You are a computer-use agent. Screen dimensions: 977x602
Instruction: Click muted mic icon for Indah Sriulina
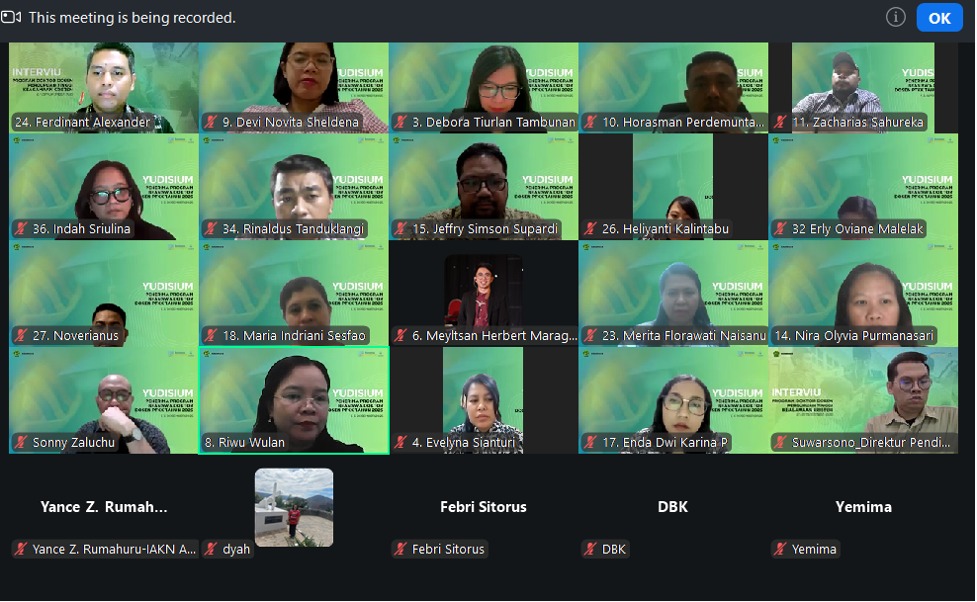pyautogui.click(x=22, y=229)
